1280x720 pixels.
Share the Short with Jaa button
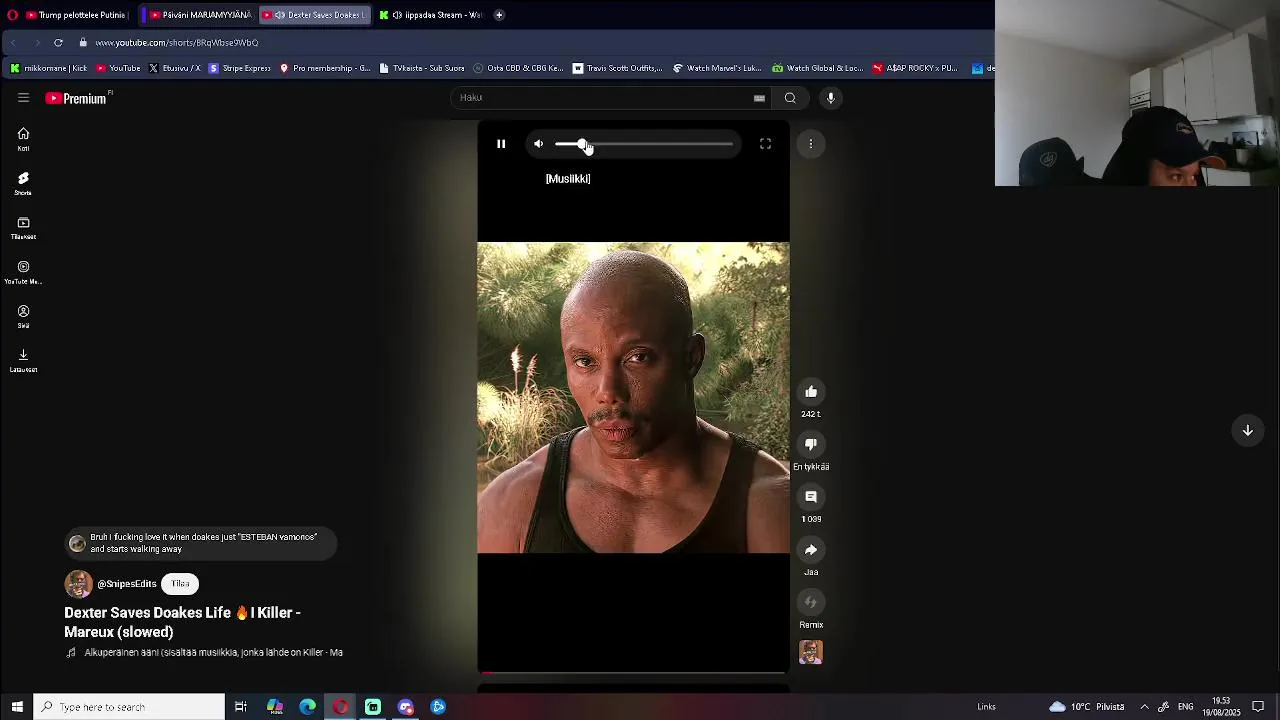click(x=811, y=550)
